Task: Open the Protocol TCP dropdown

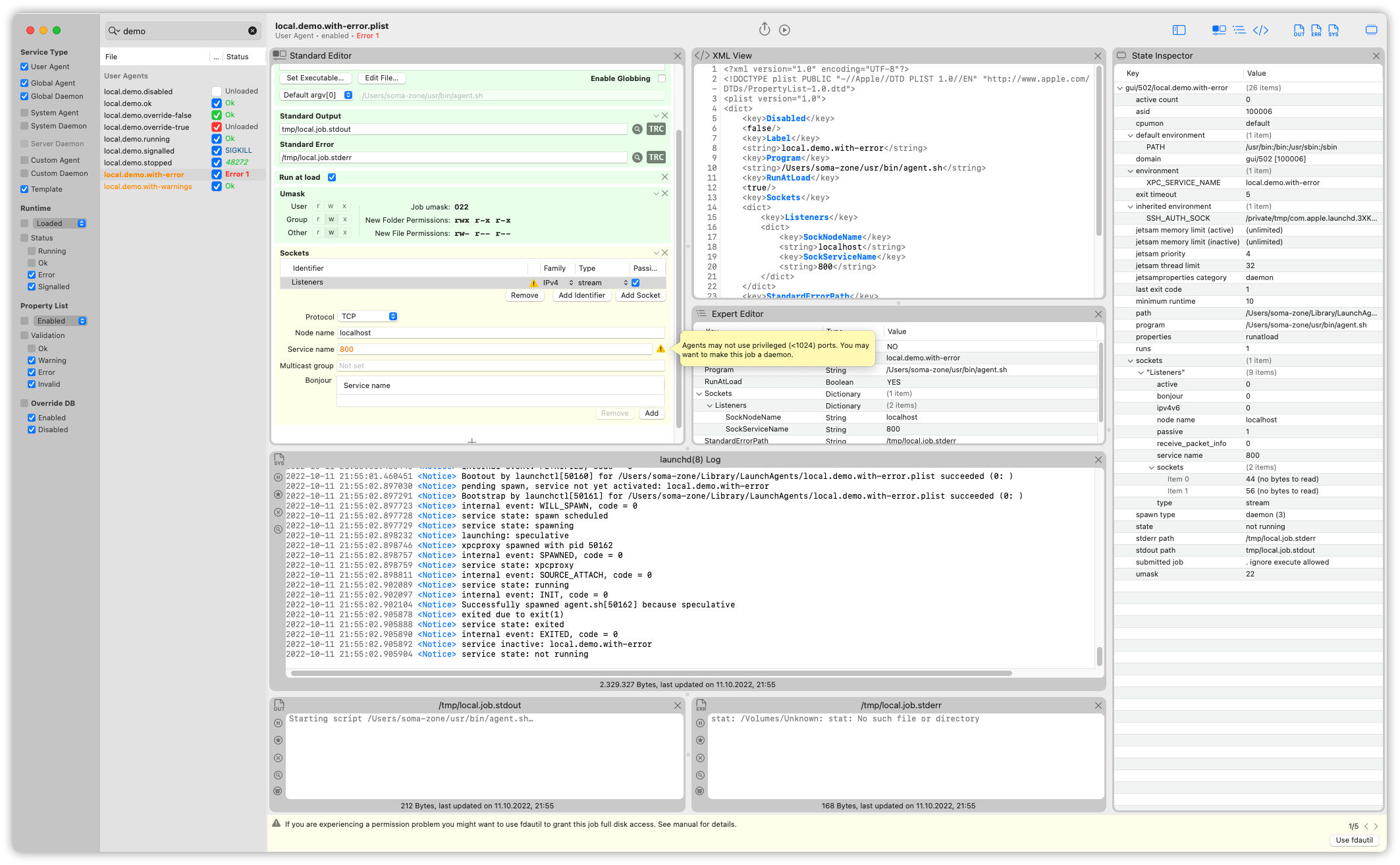Action: click(369, 316)
